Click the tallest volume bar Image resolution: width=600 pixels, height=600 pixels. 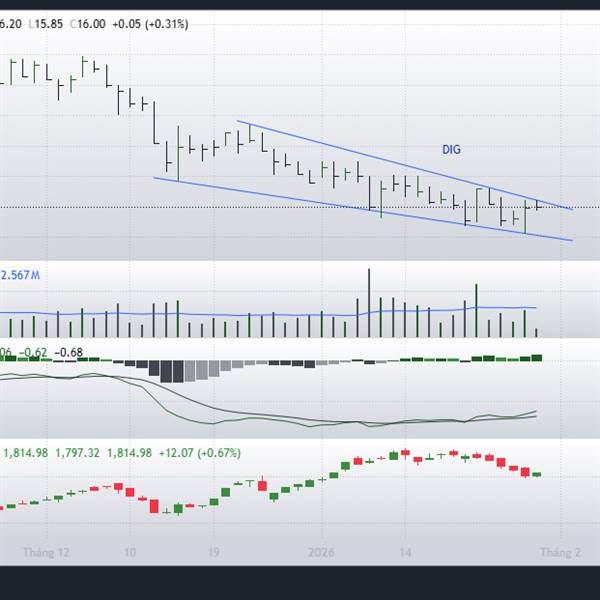pyautogui.click(x=369, y=303)
